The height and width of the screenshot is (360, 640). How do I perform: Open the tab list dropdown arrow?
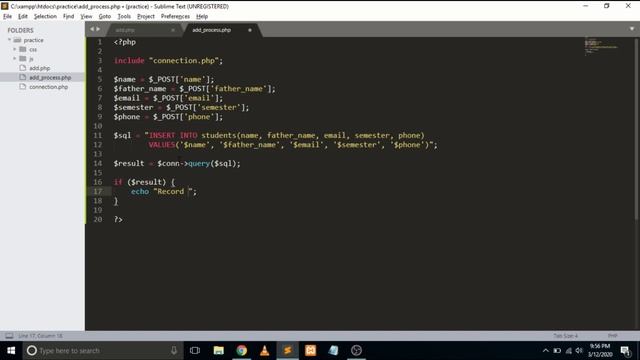[x=632, y=29]
